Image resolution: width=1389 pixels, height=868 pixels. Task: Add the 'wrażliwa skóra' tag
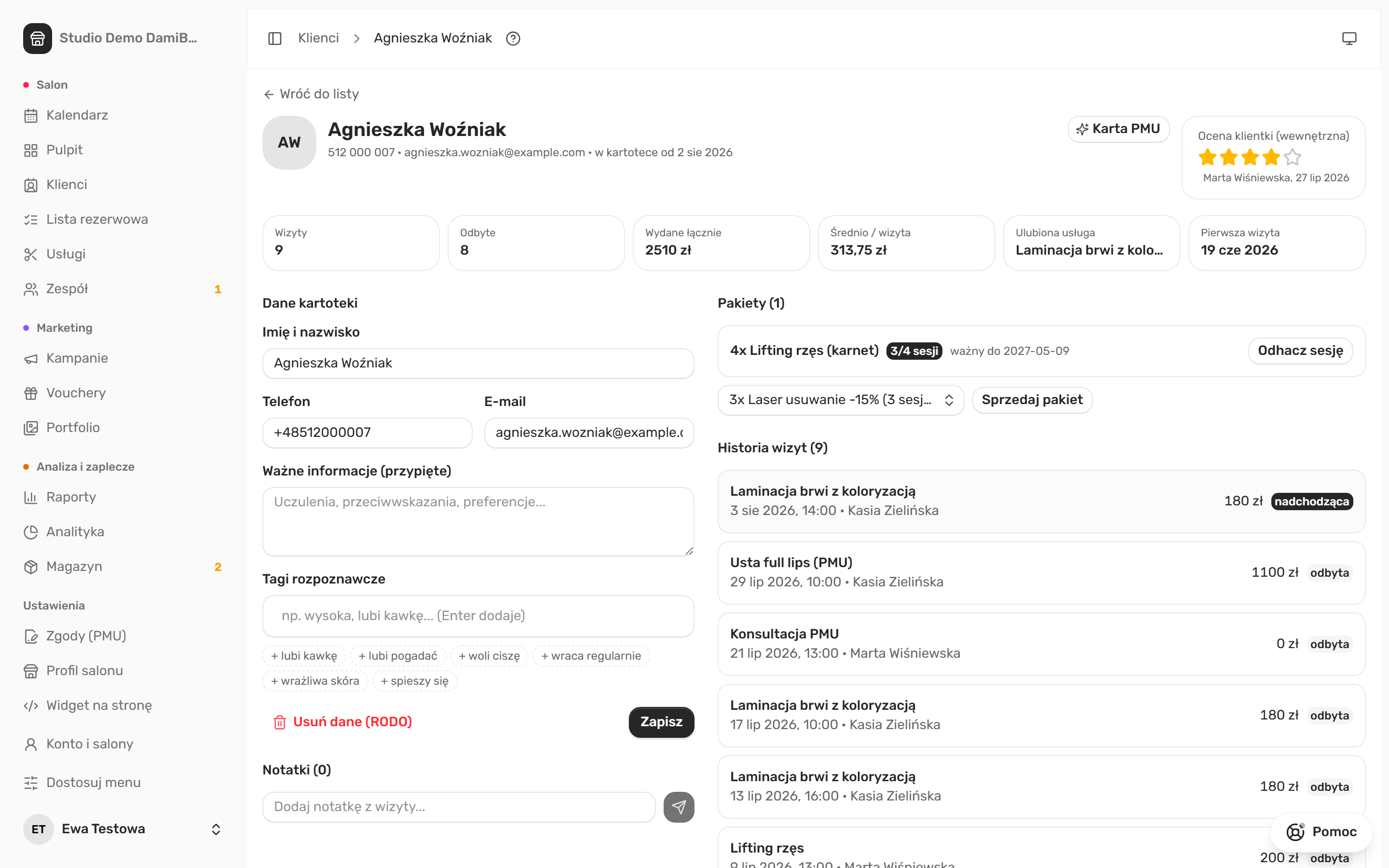pos(315,681)
